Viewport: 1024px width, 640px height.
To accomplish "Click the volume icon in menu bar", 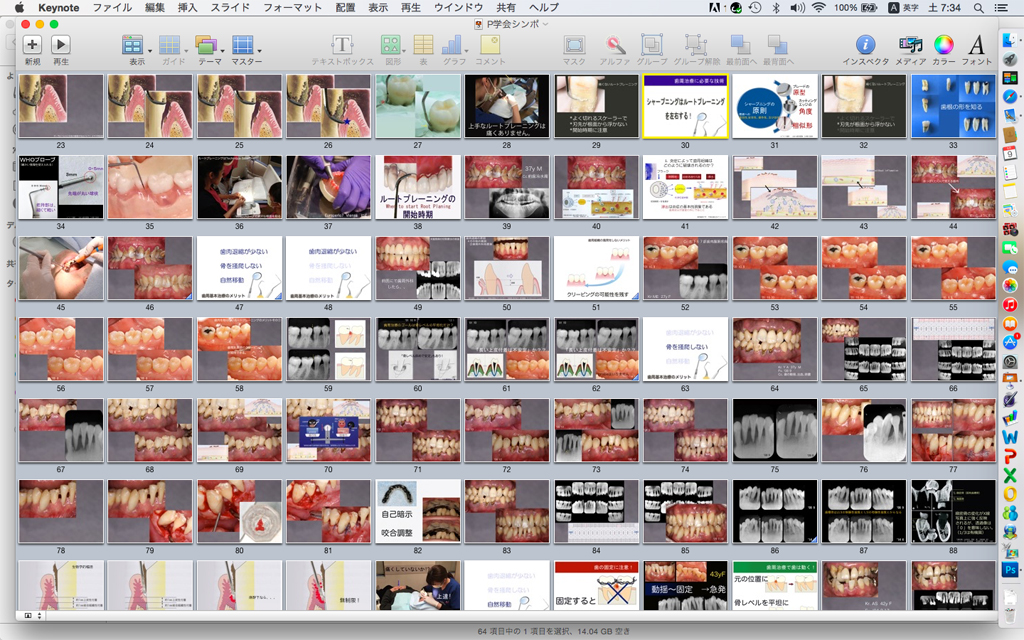I will tap(797, 8).
